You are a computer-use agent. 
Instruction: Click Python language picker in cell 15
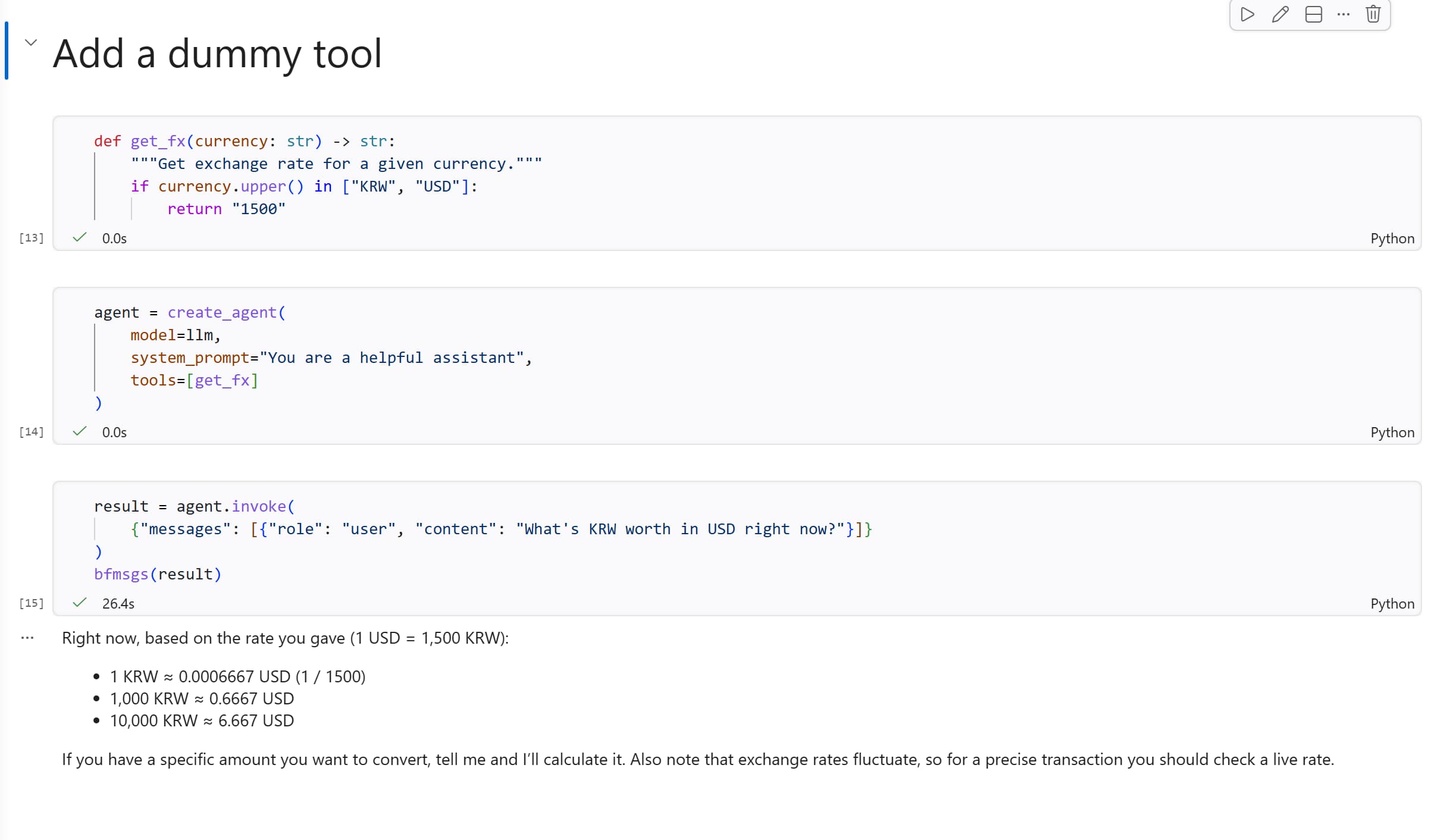pyautogui.click(x=1392, y=603)
